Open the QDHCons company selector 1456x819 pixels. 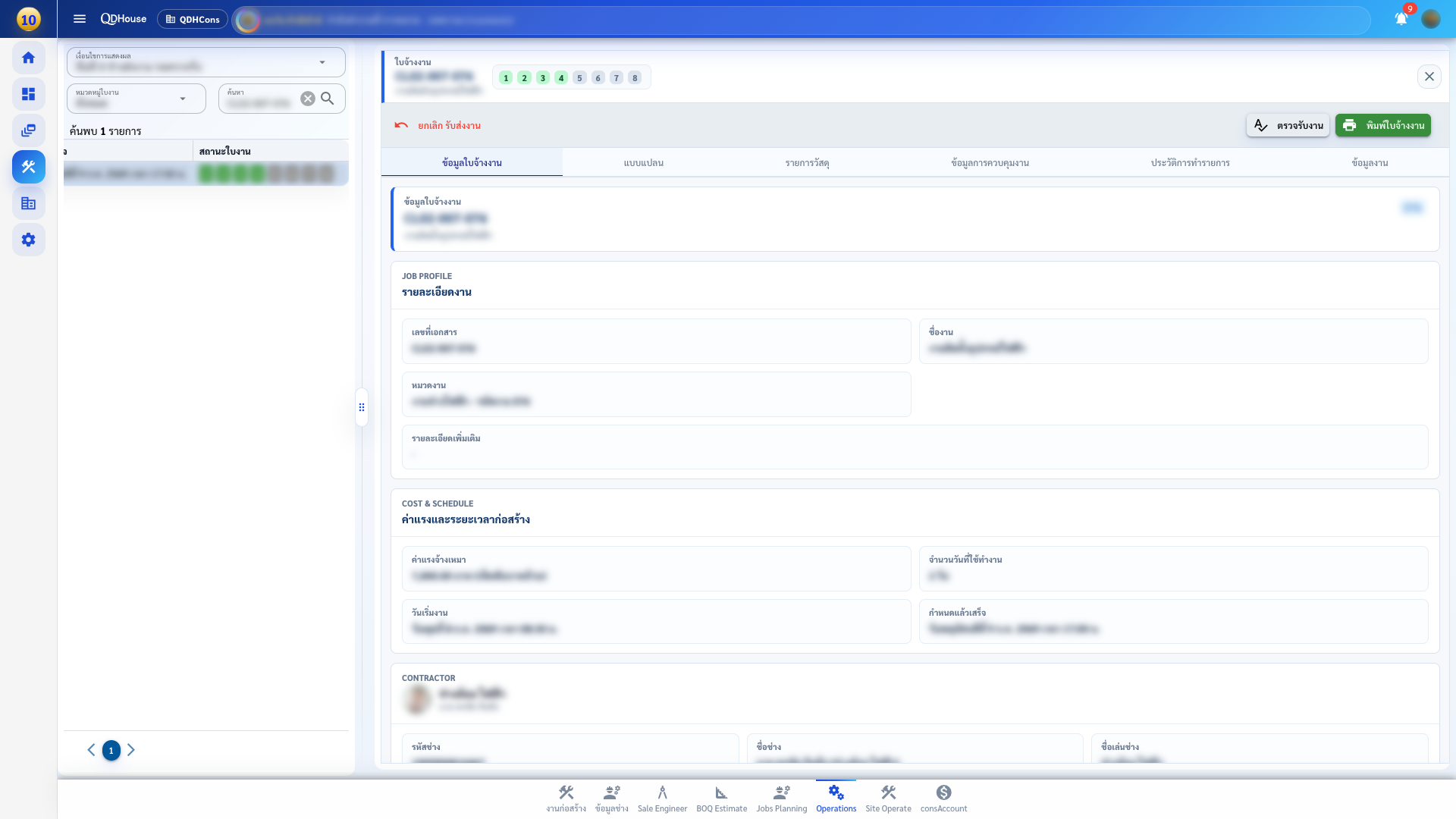click(193, 19)
